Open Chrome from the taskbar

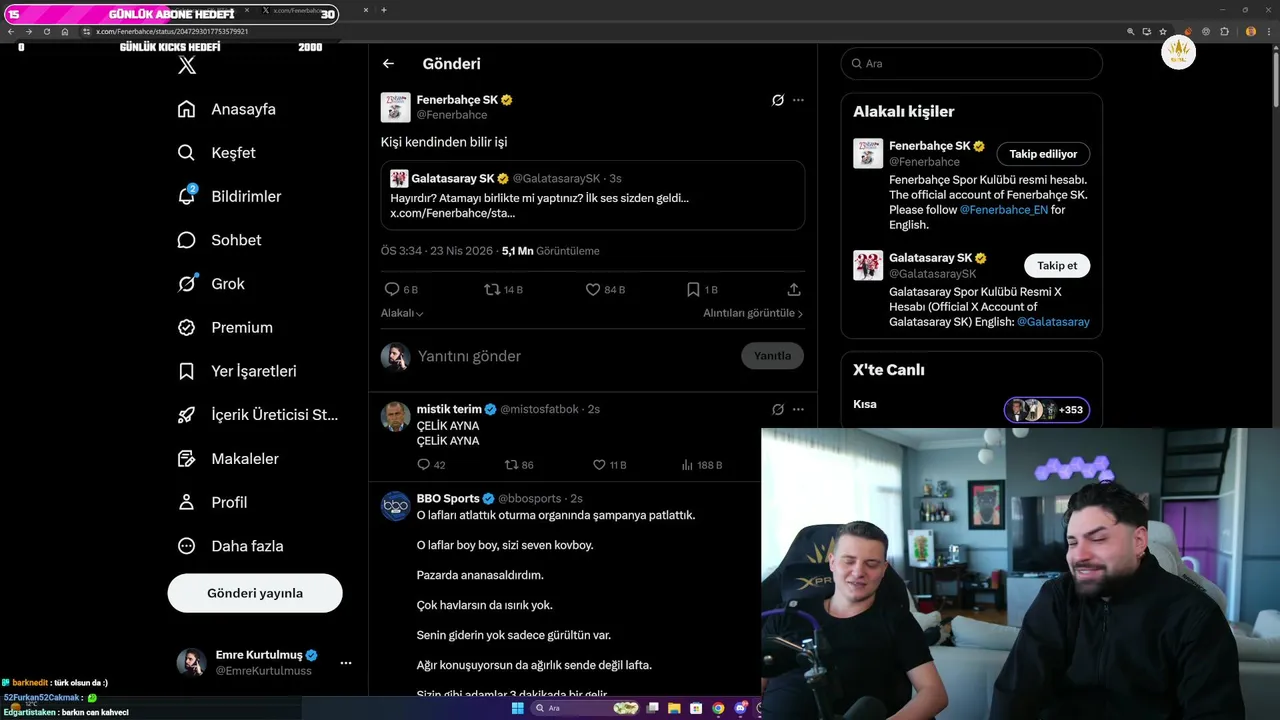pyautogui.click(x=718, y=708)
